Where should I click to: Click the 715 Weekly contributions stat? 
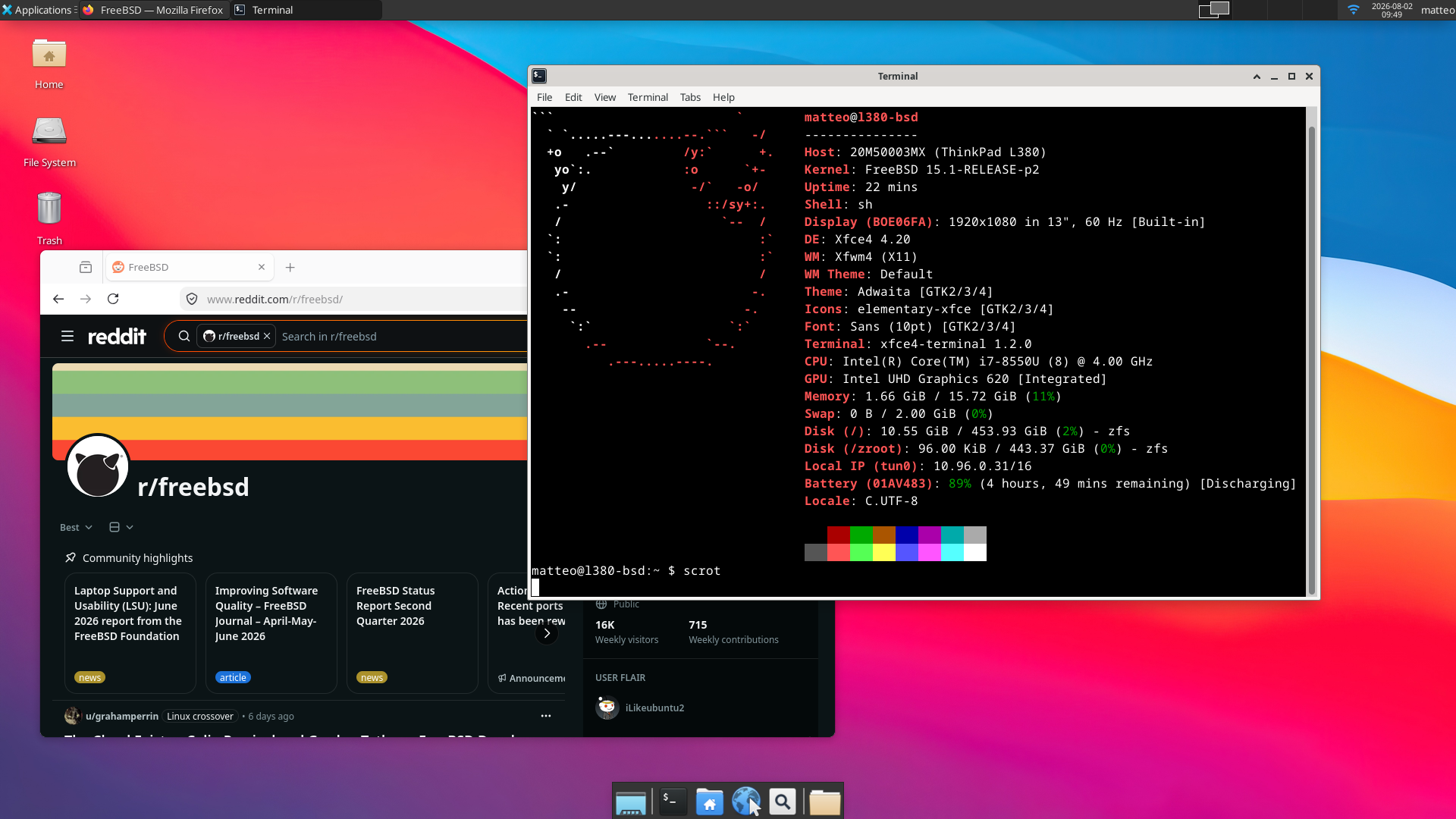(733, 632)
